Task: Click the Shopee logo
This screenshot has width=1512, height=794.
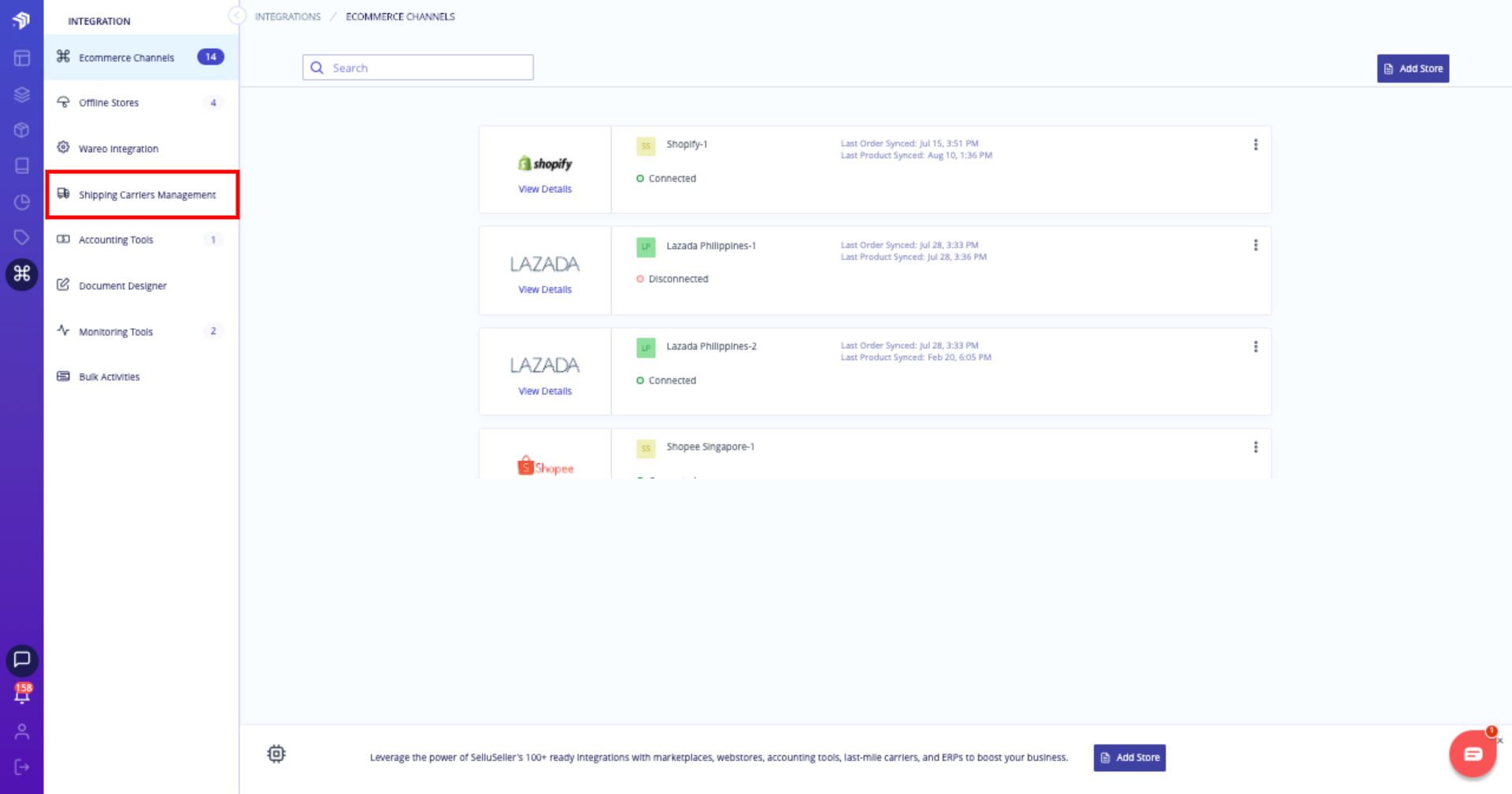Action: (545, 466)
